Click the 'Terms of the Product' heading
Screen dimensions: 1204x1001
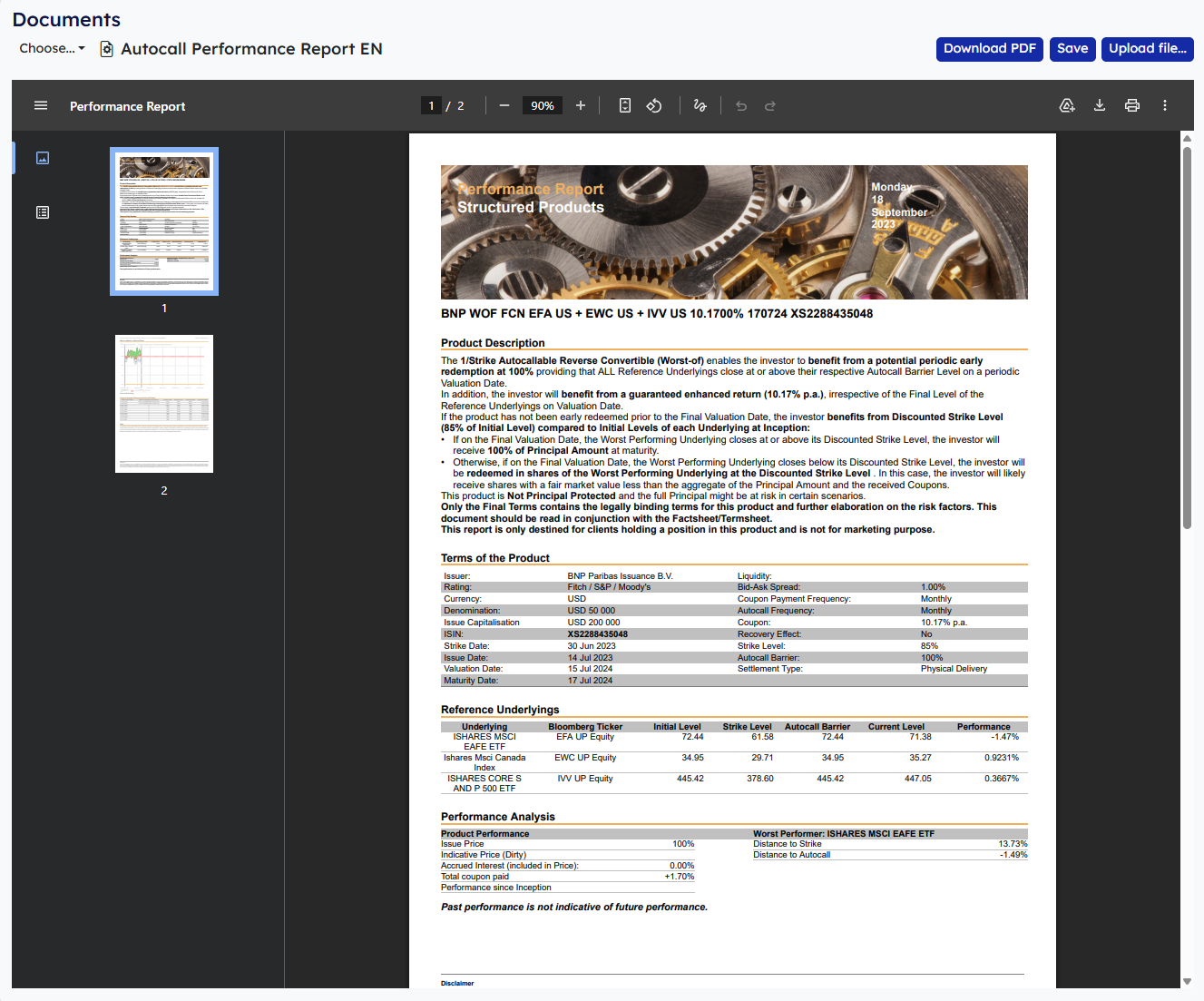pos(495,558)
